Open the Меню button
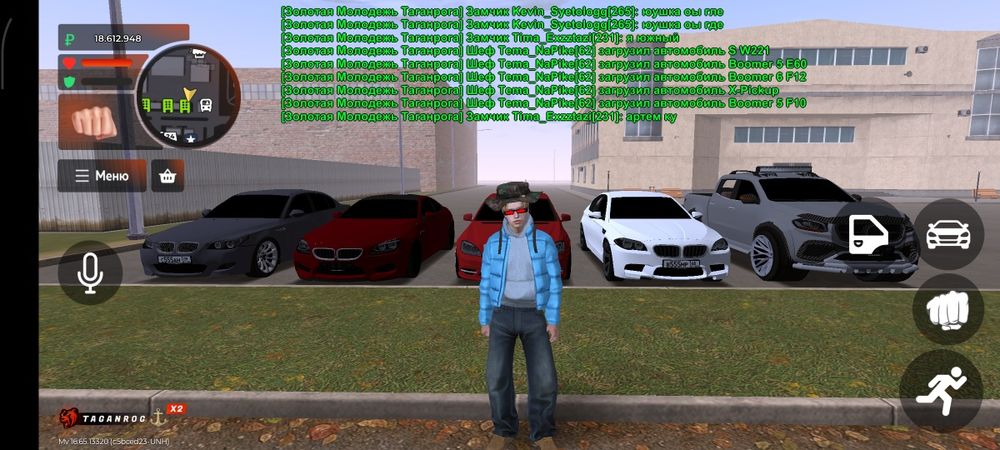The width and height of the screenshot is (1000, 450). (x=102, y=176)
